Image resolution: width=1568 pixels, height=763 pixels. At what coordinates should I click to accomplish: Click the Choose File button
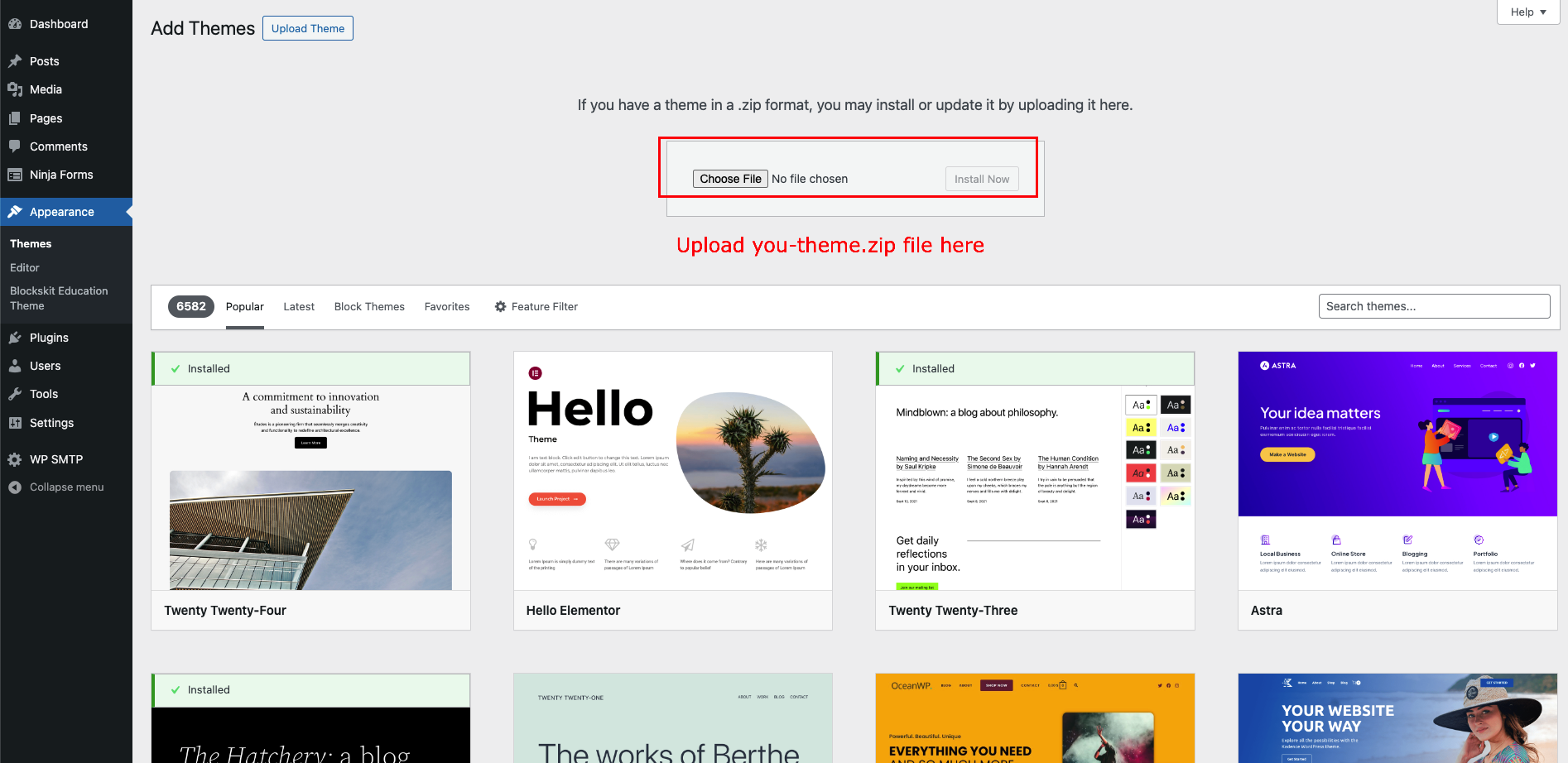point(730,179)
